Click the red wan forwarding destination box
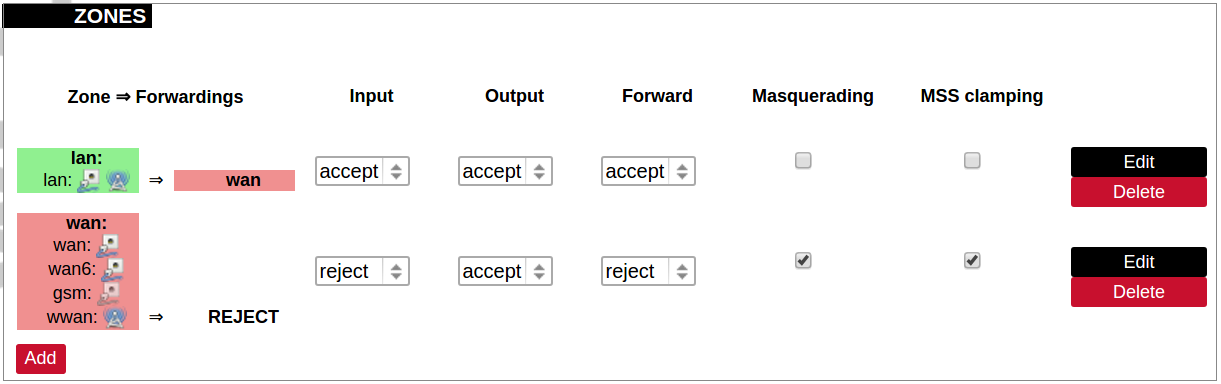 point(234,180)
